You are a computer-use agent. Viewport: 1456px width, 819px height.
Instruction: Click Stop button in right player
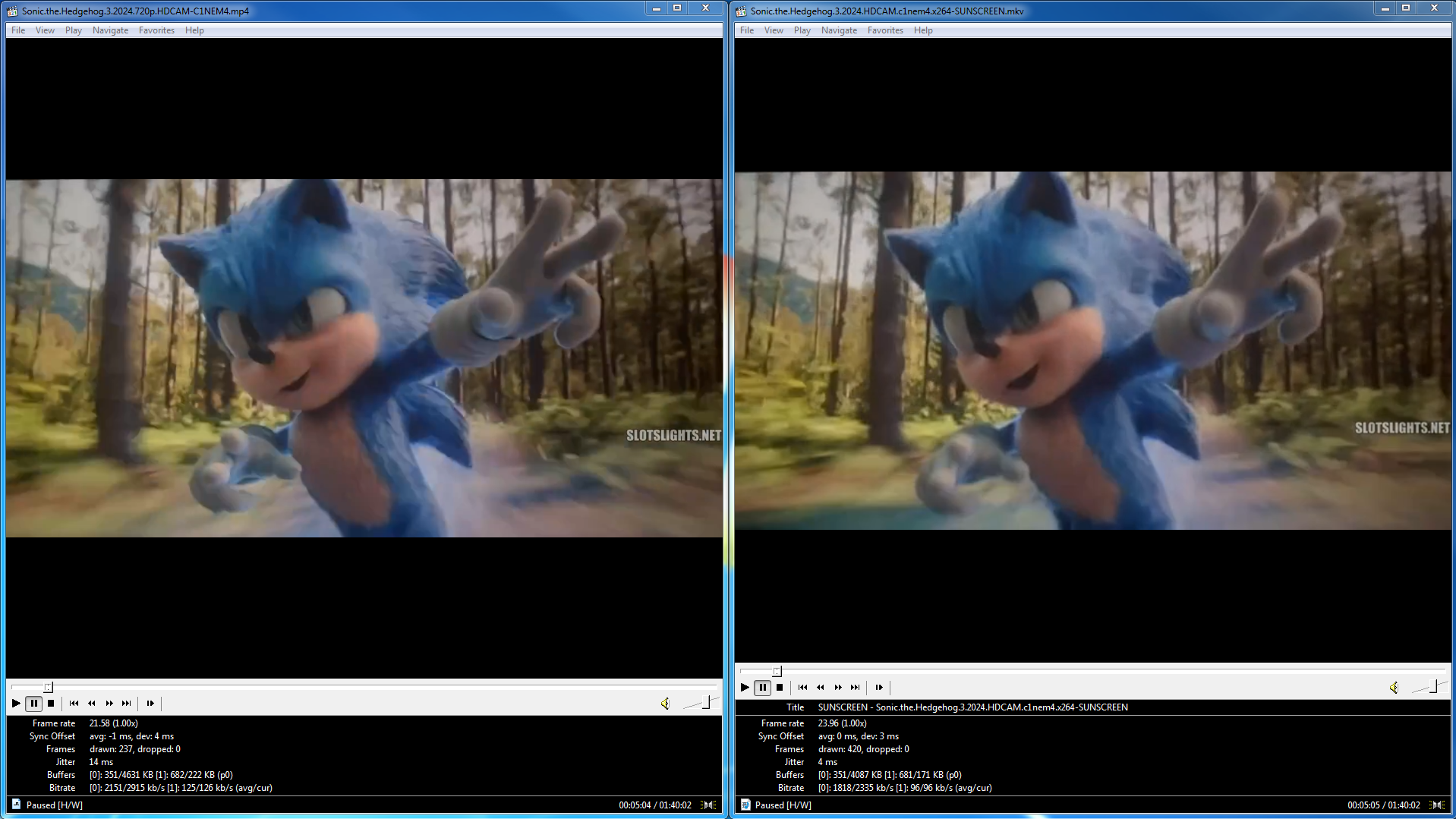point(780,688)
